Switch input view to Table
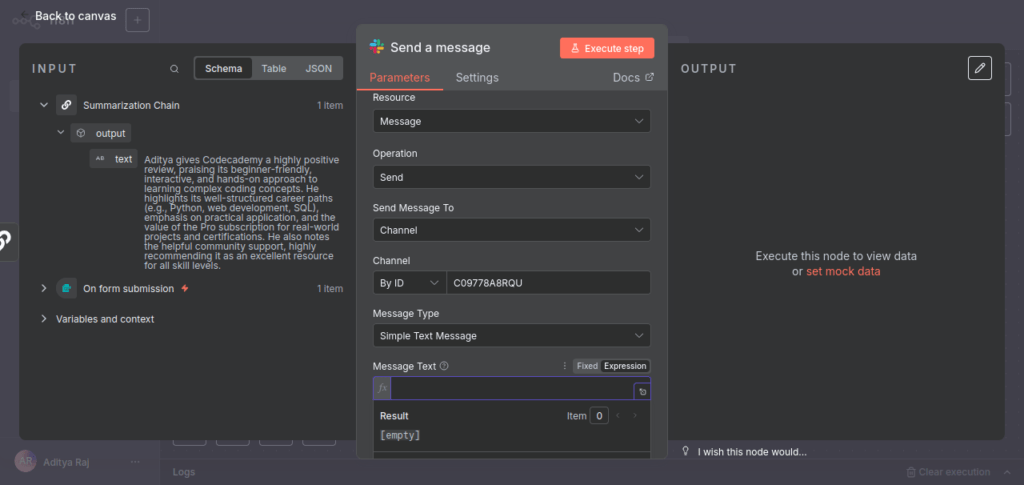This screenshot has height=485, width=1024. pyautogui.click(x=273, y=69)
